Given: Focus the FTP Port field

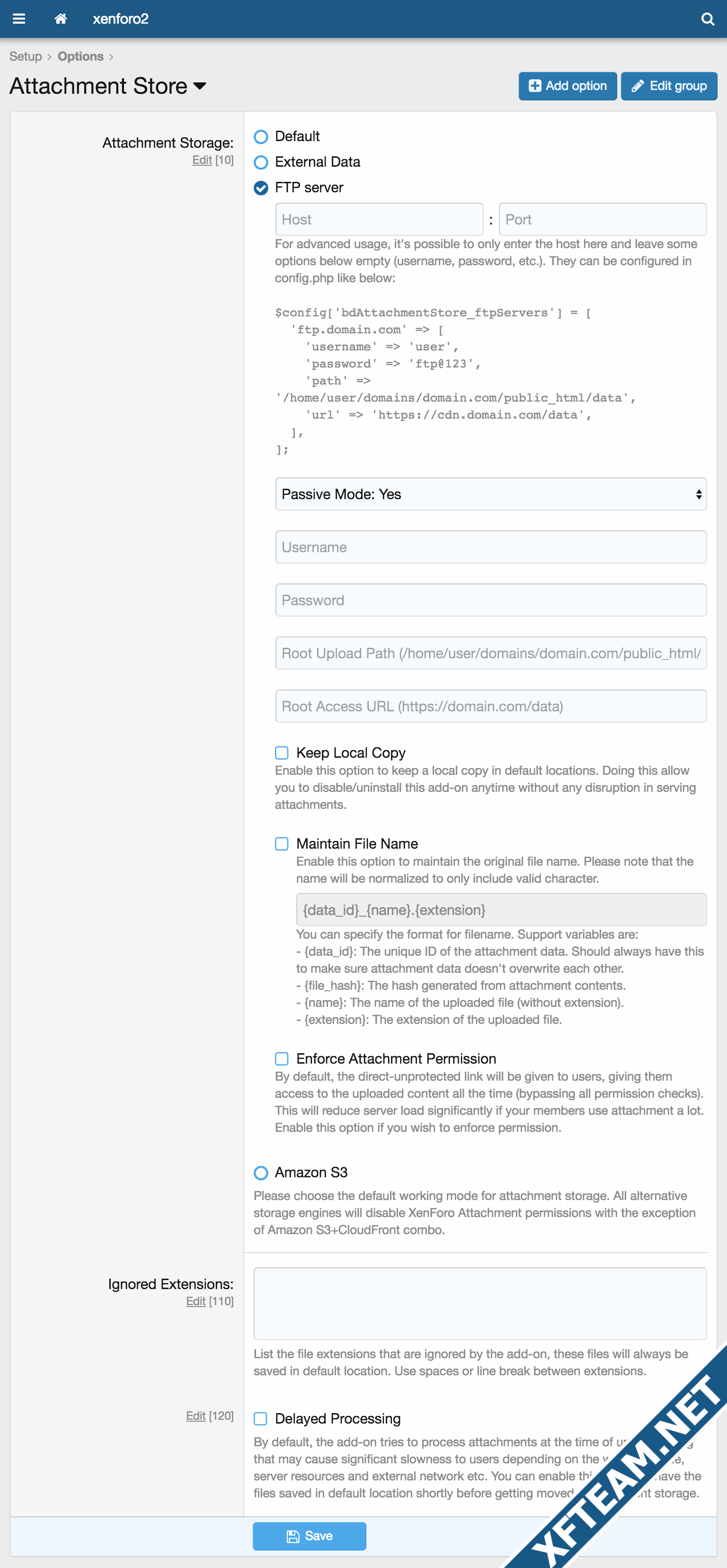Looking at the screenshot, I should click(603, 219).
